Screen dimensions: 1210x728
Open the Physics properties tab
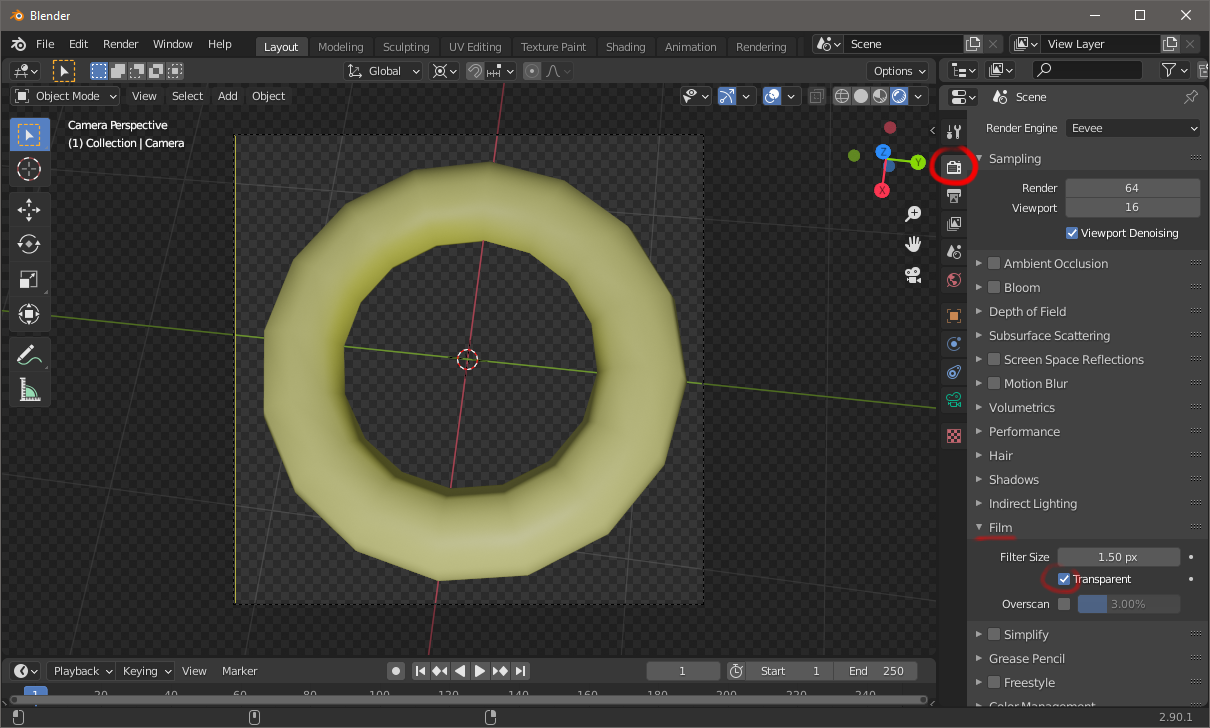954,344
